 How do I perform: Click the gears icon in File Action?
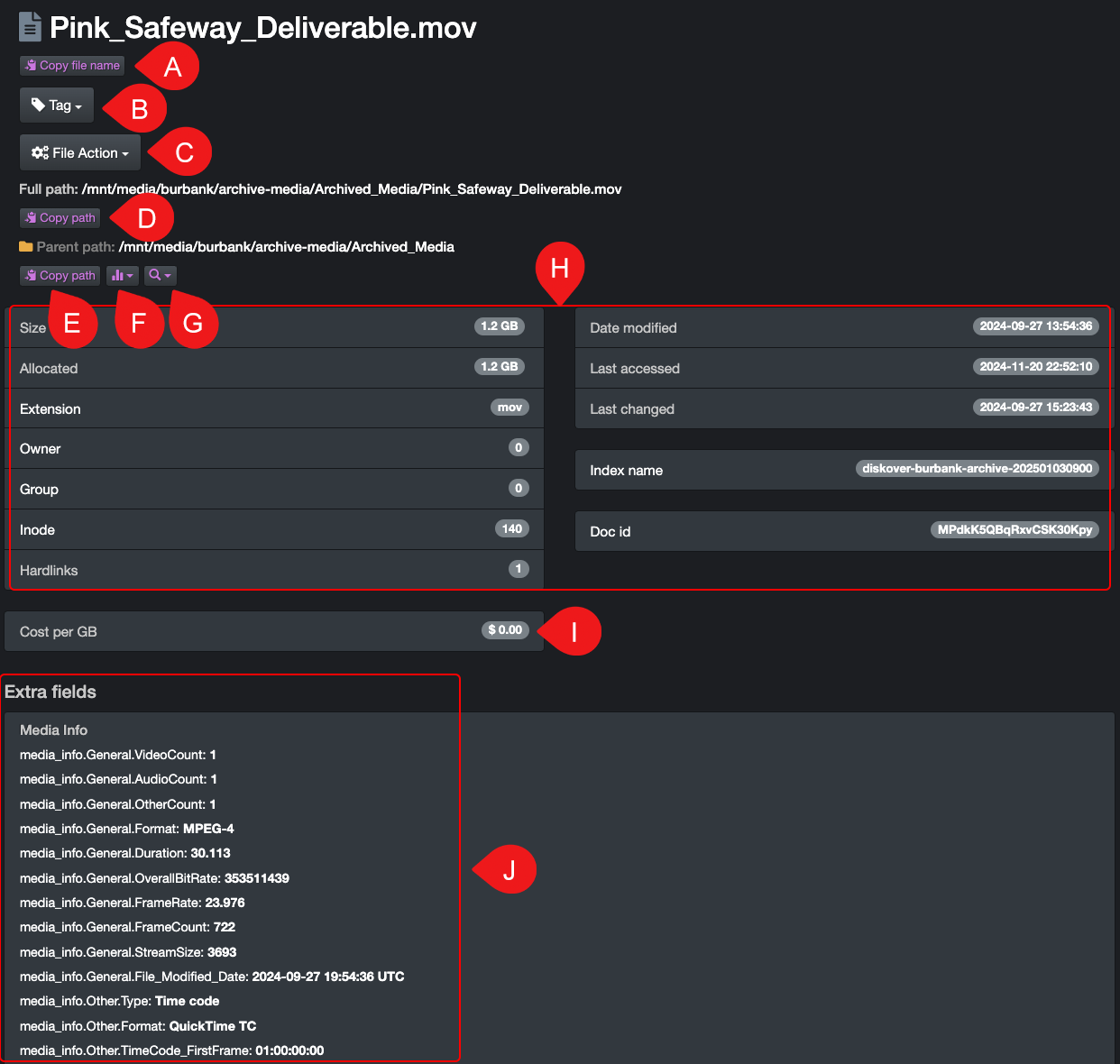click(40, 152)
